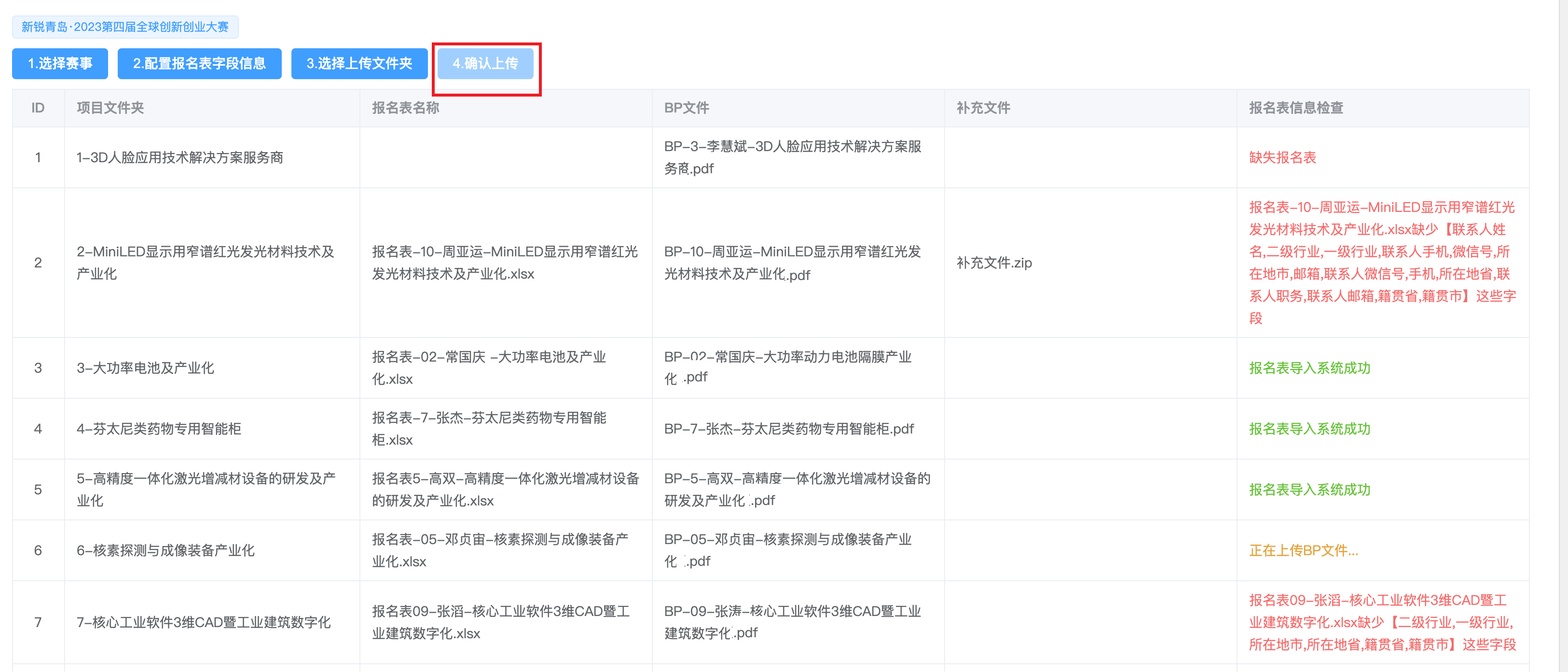Select the ID column header

click(38, 108)
